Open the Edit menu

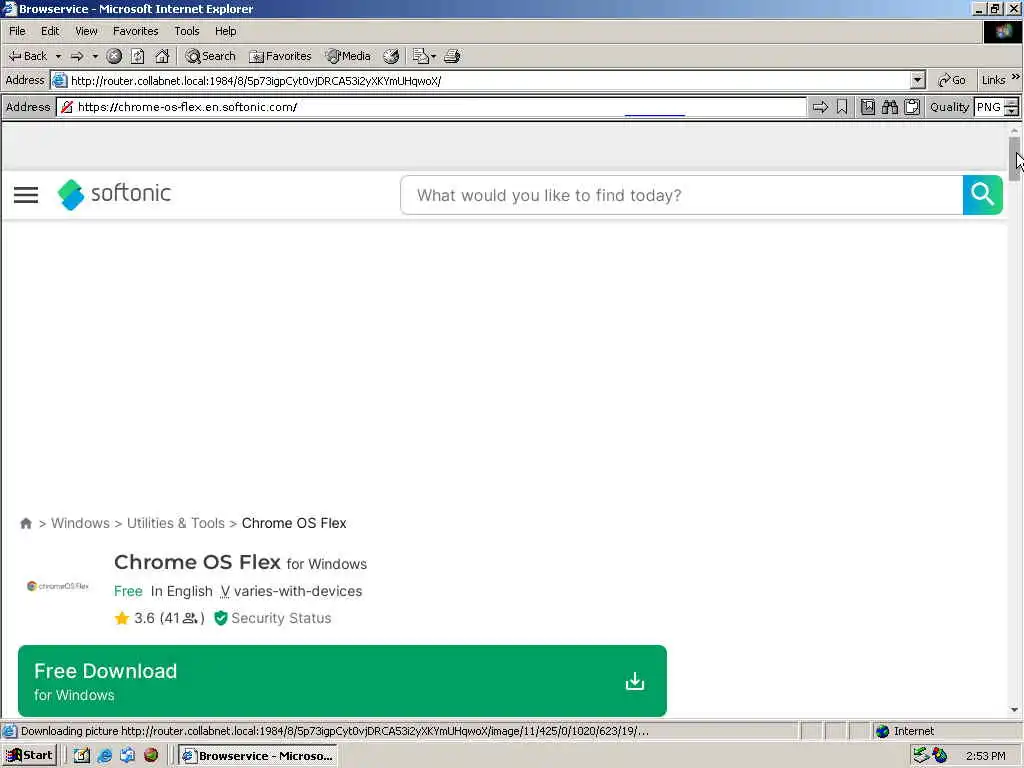pos(50,31)
